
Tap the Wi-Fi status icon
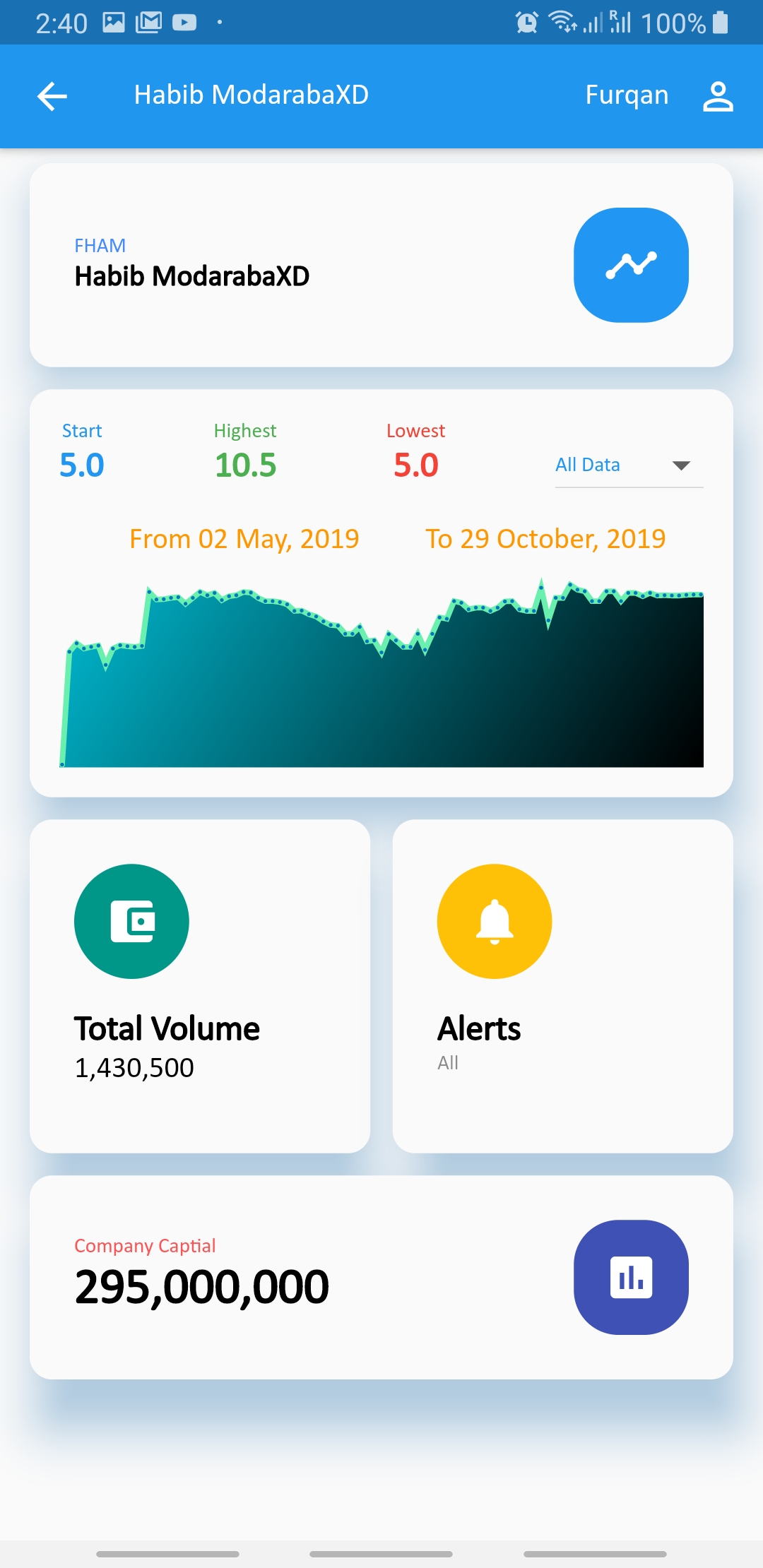pyautogui.click(x=563, y=23)
